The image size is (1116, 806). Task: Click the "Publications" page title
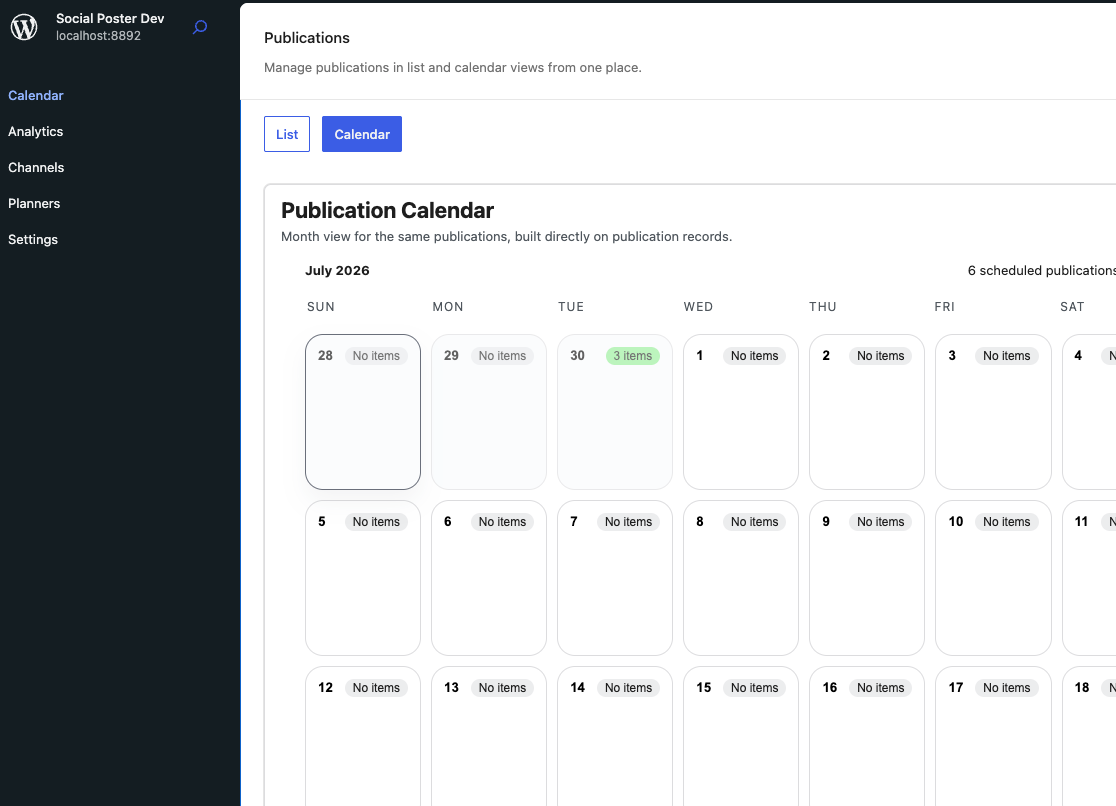307,38
